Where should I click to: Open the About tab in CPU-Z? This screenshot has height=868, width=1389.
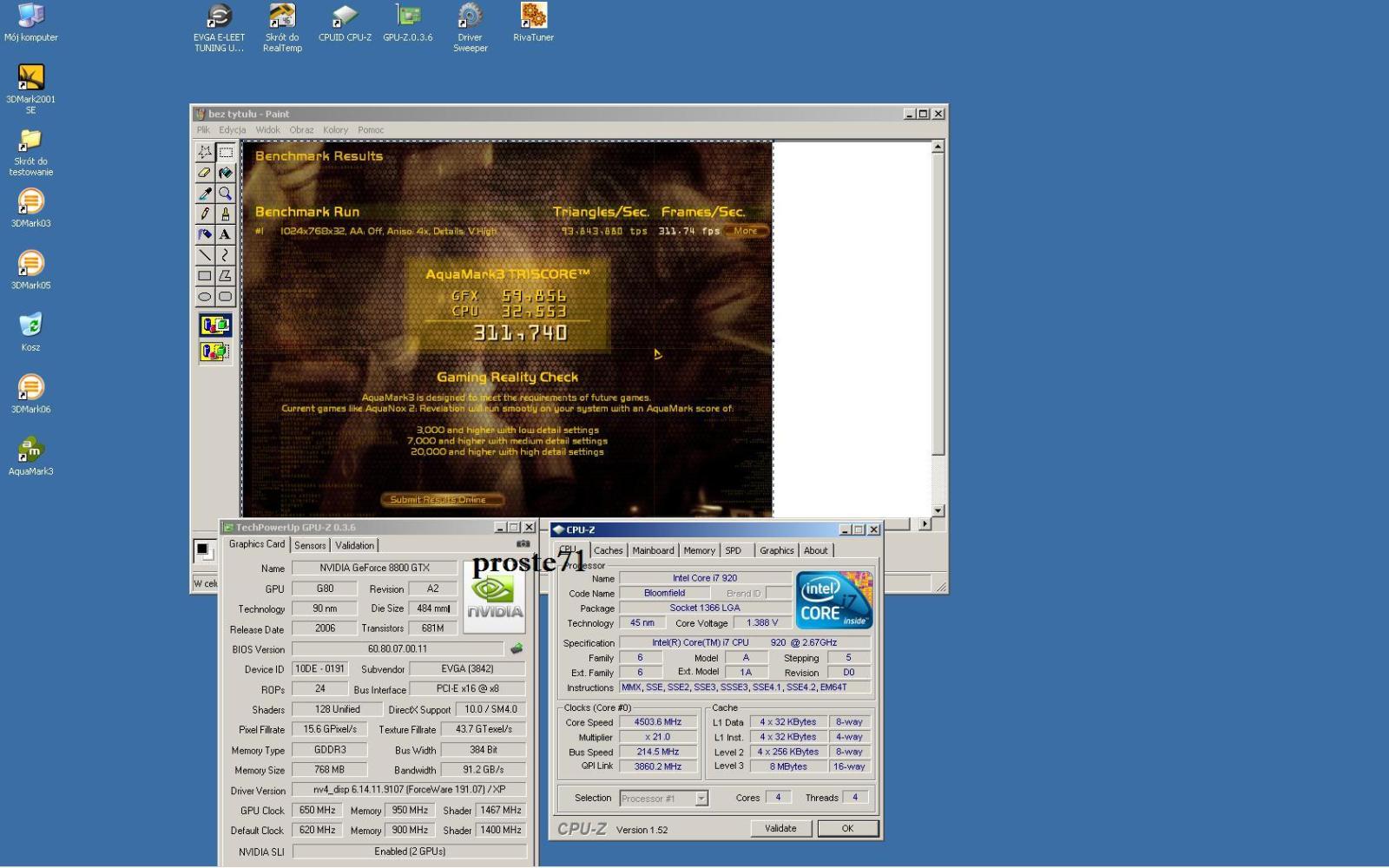coord(815,550)
